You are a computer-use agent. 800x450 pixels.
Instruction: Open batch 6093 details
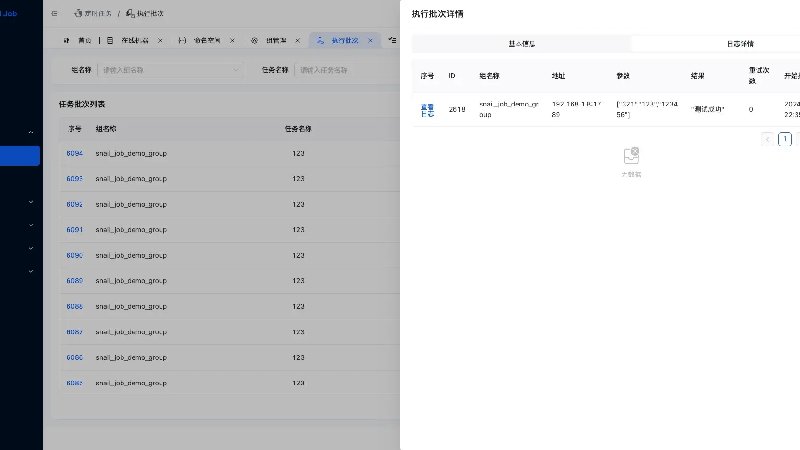click(x=74, y=179)
